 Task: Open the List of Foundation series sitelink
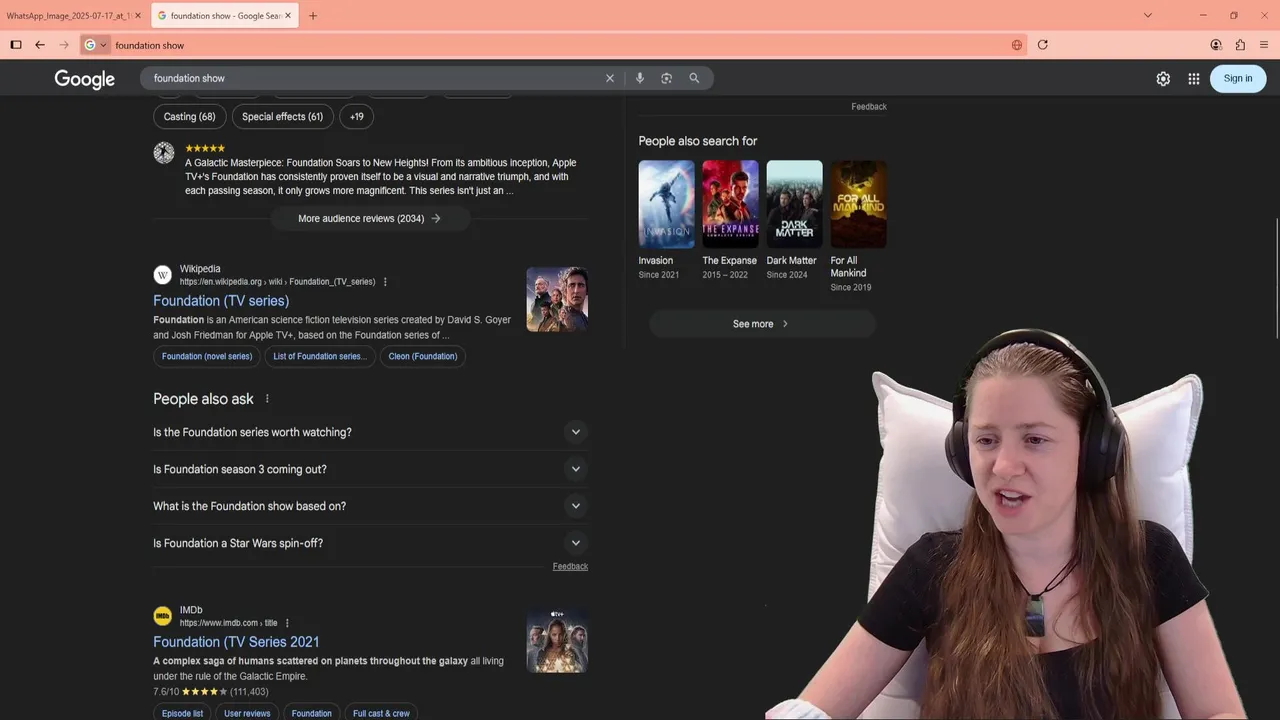tap(320, 356)
